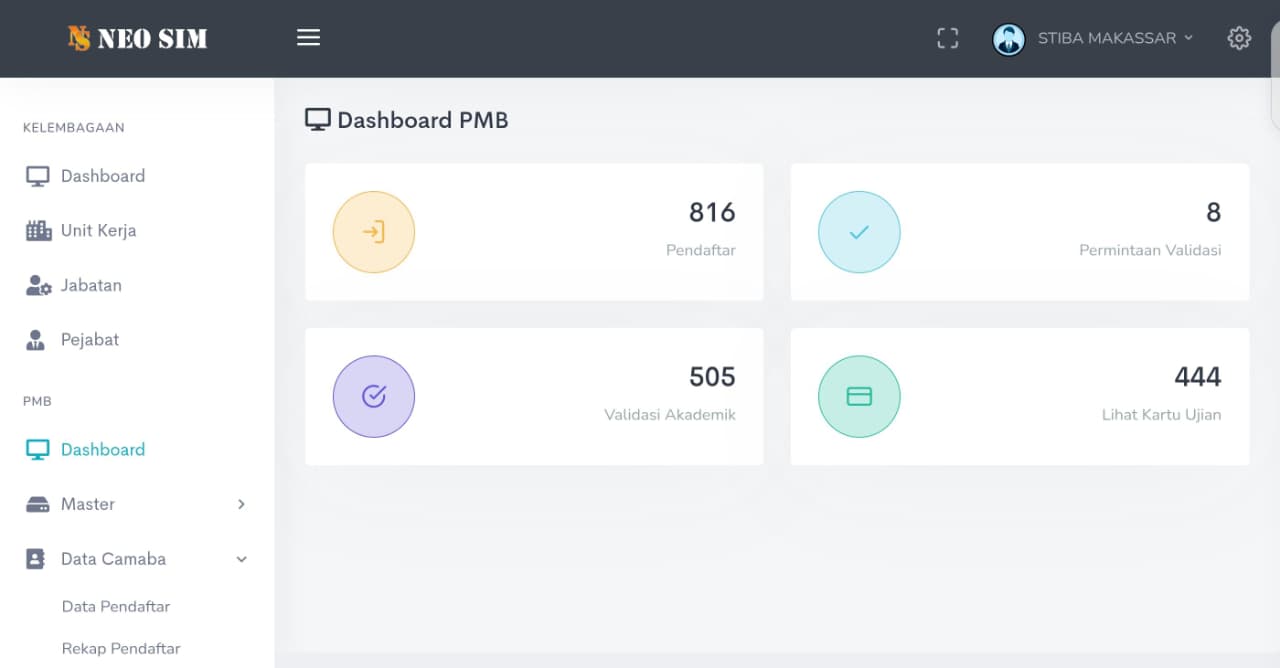Click the 816 Pendaftar statistics card

click(534, 232)
